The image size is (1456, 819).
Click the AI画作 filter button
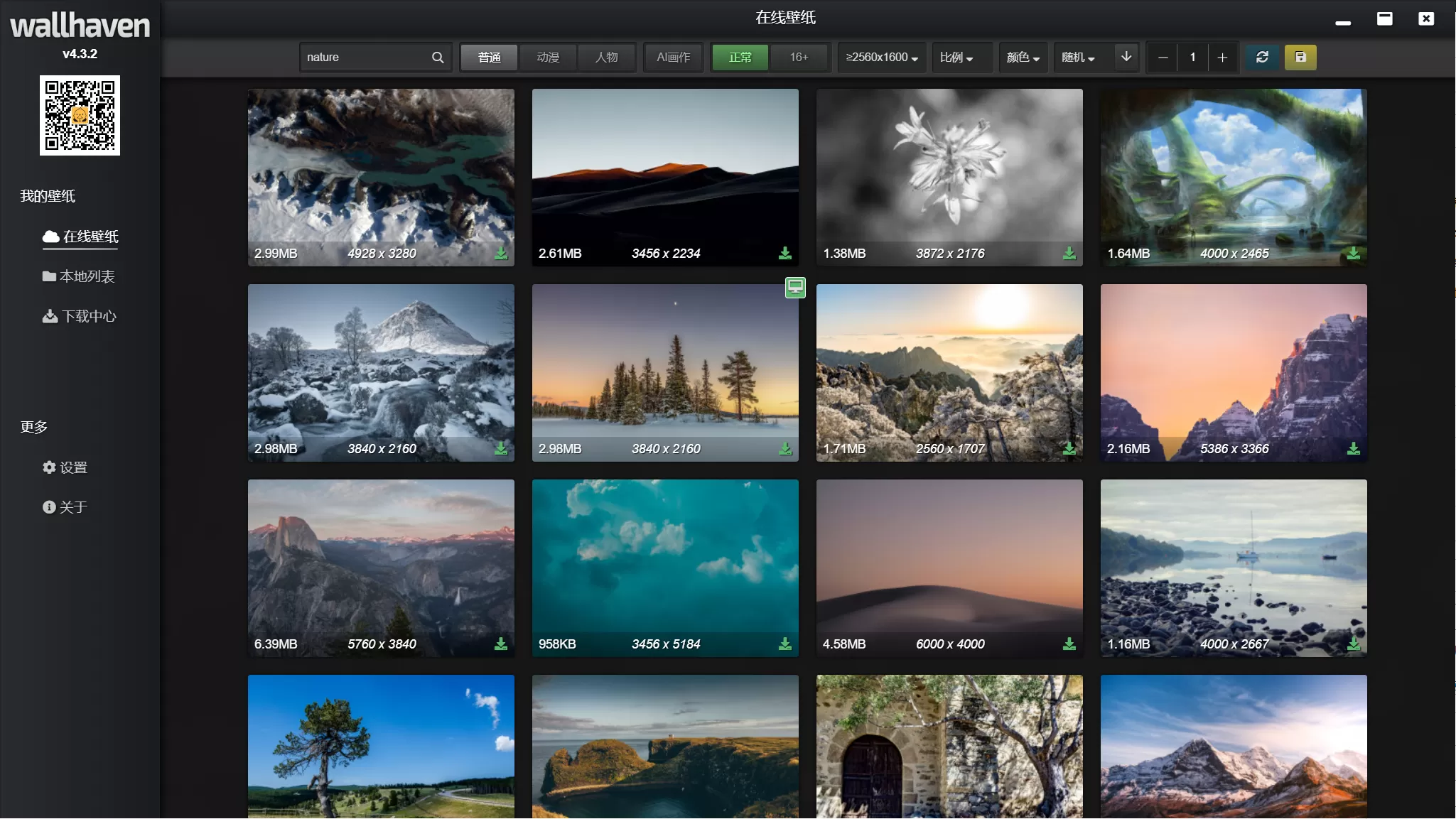(673, 58)
